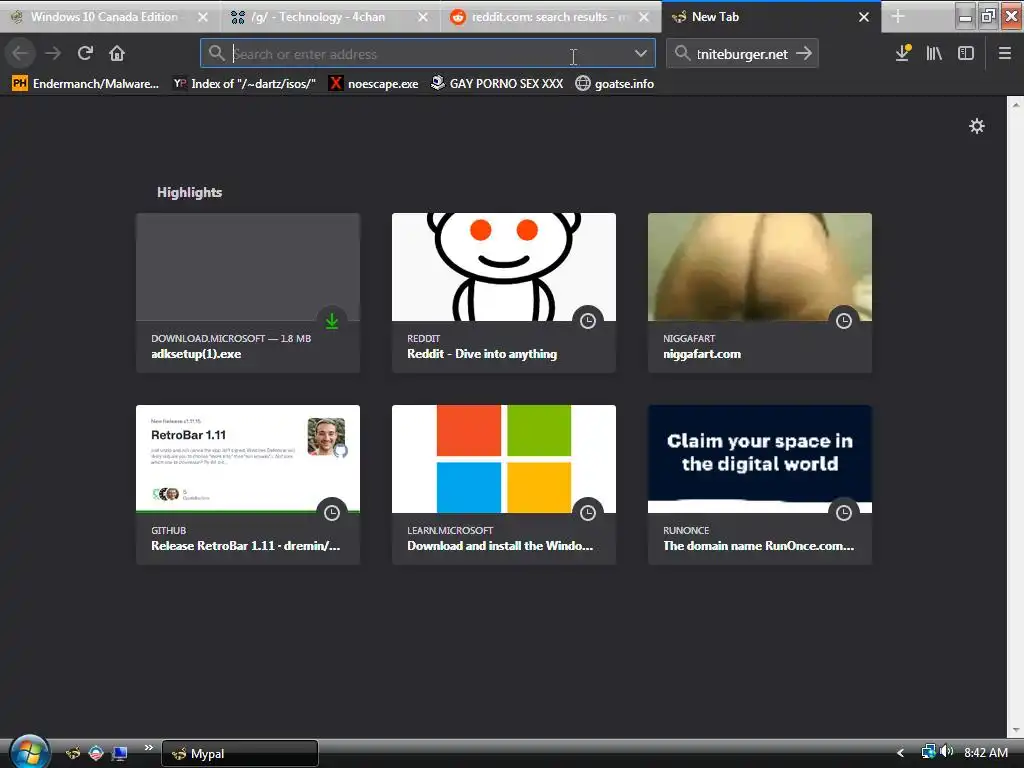Open the volume tray icon
1024x768 pixels.
[946, 752]
